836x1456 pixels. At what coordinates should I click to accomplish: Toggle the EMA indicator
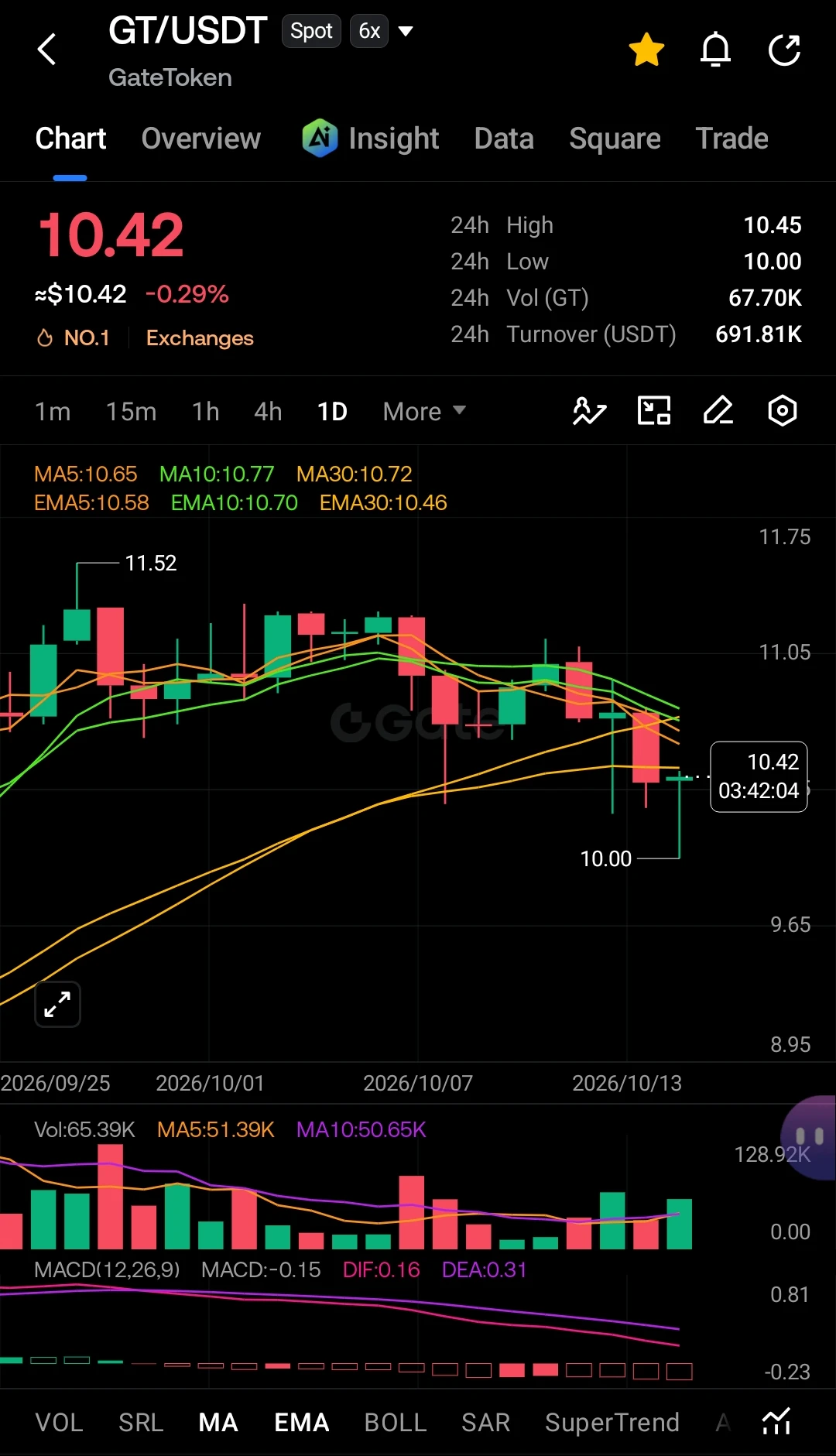point(302,1423)
